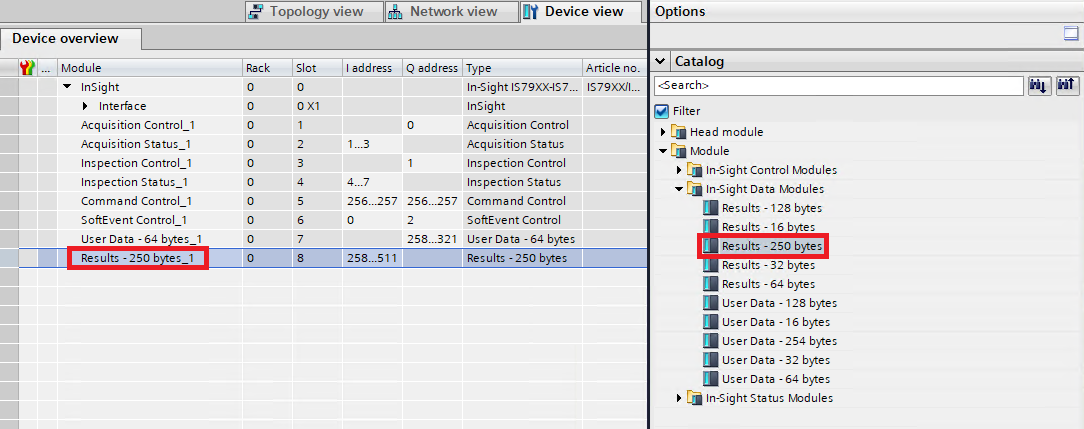Image resolution: width=1084 pixels, height=429 pixels.
Task: Collapse the InSight device row
Action: click(67, 87)
